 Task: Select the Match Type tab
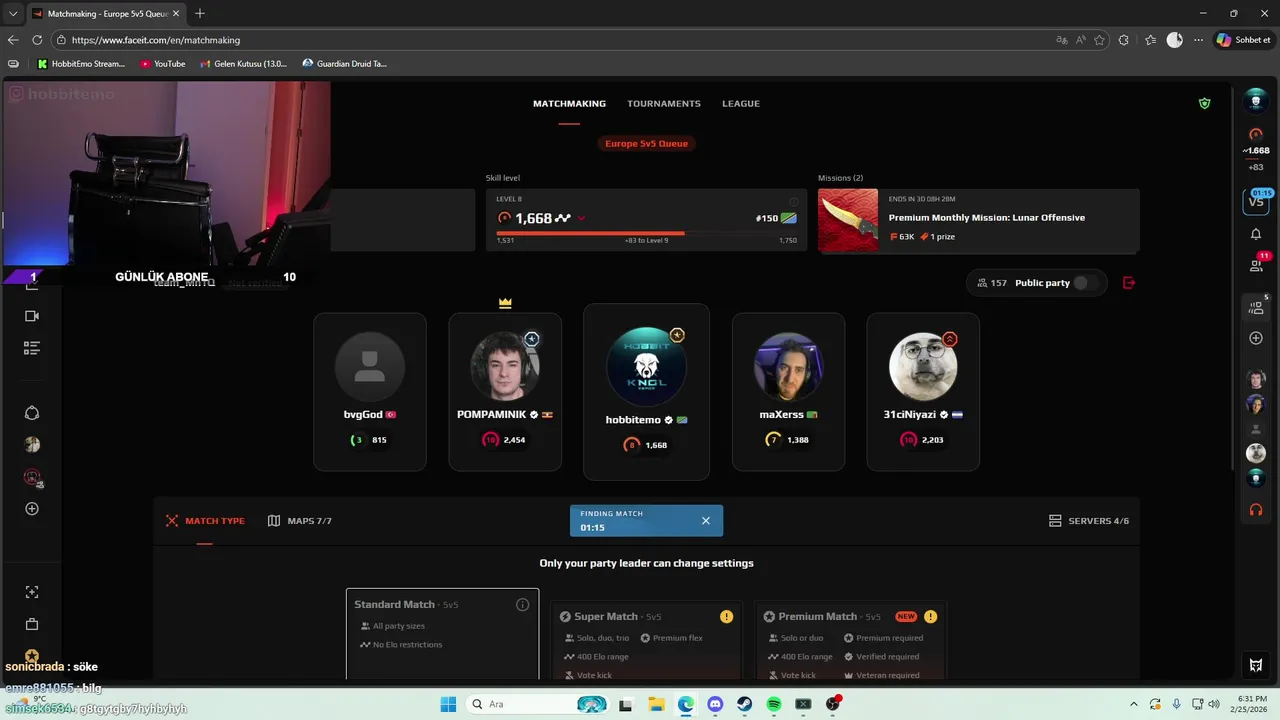pyautogui.click(x=205, y=521)
